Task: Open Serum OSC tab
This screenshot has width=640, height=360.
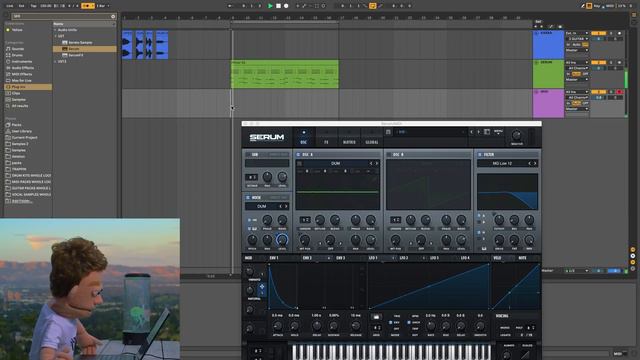Action: click(x=303, y=138)
